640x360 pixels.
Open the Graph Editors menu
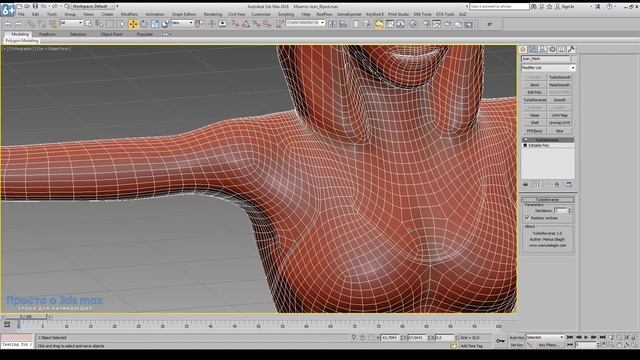[x=184, y=14]
